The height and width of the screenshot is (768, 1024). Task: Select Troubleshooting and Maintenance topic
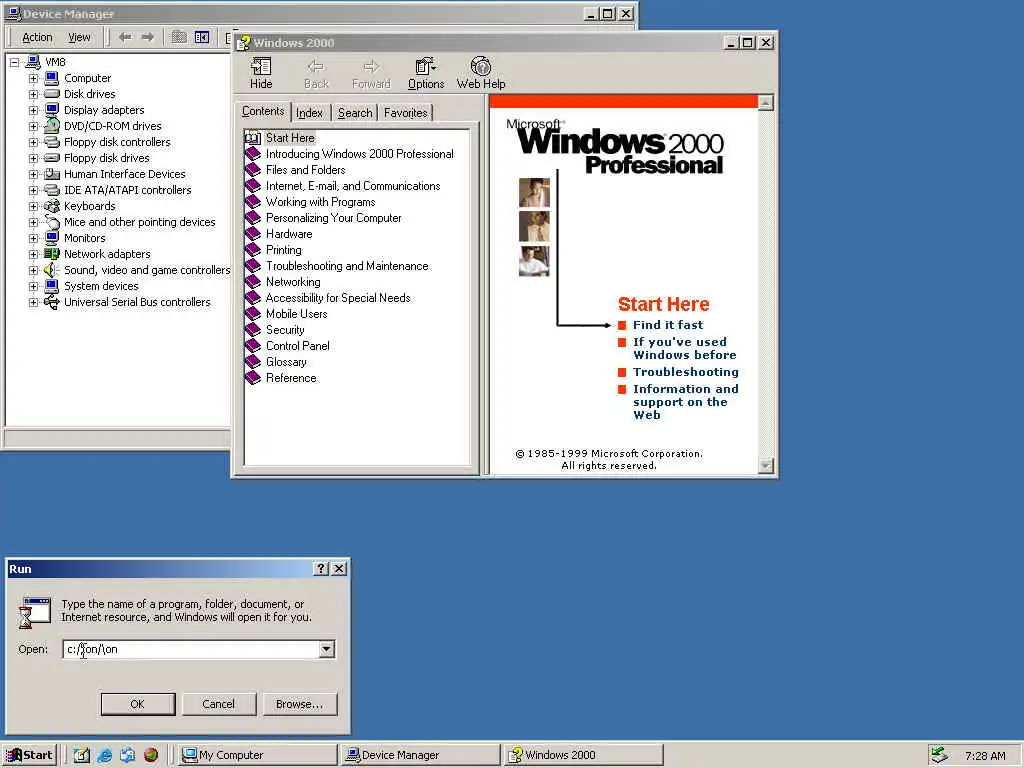pos(347,266)
